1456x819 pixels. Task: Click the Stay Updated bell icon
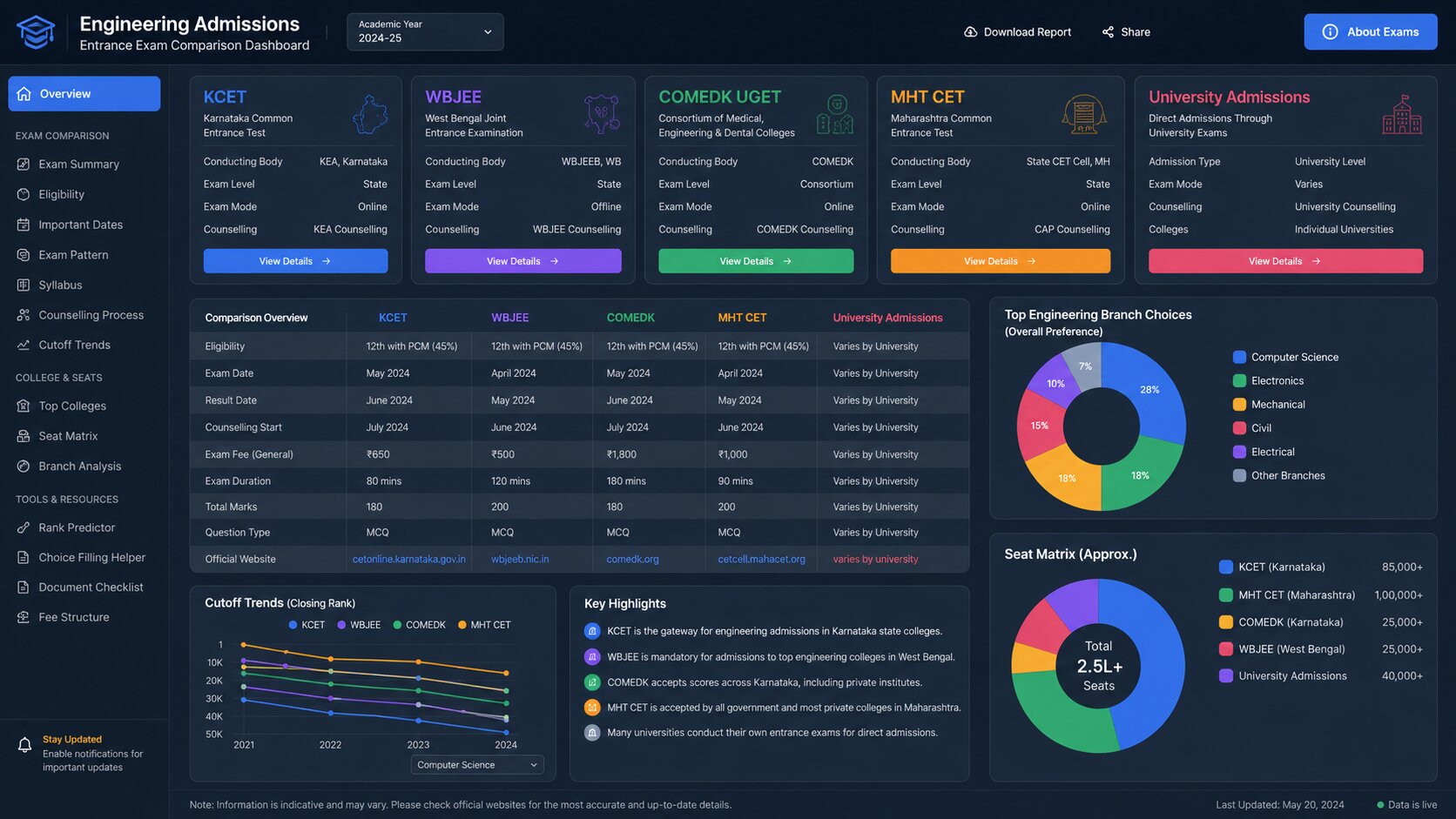click(24, 745)
